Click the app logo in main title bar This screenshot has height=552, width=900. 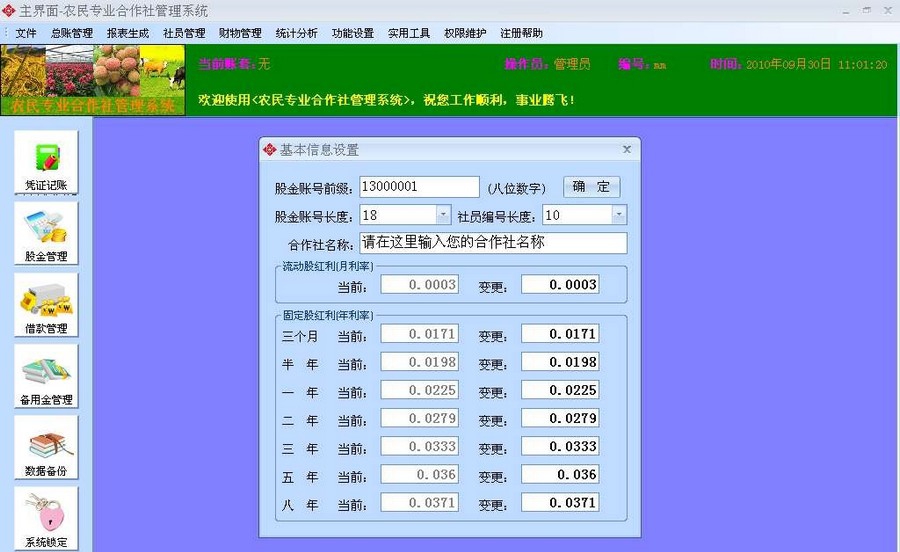coord(8,10)
